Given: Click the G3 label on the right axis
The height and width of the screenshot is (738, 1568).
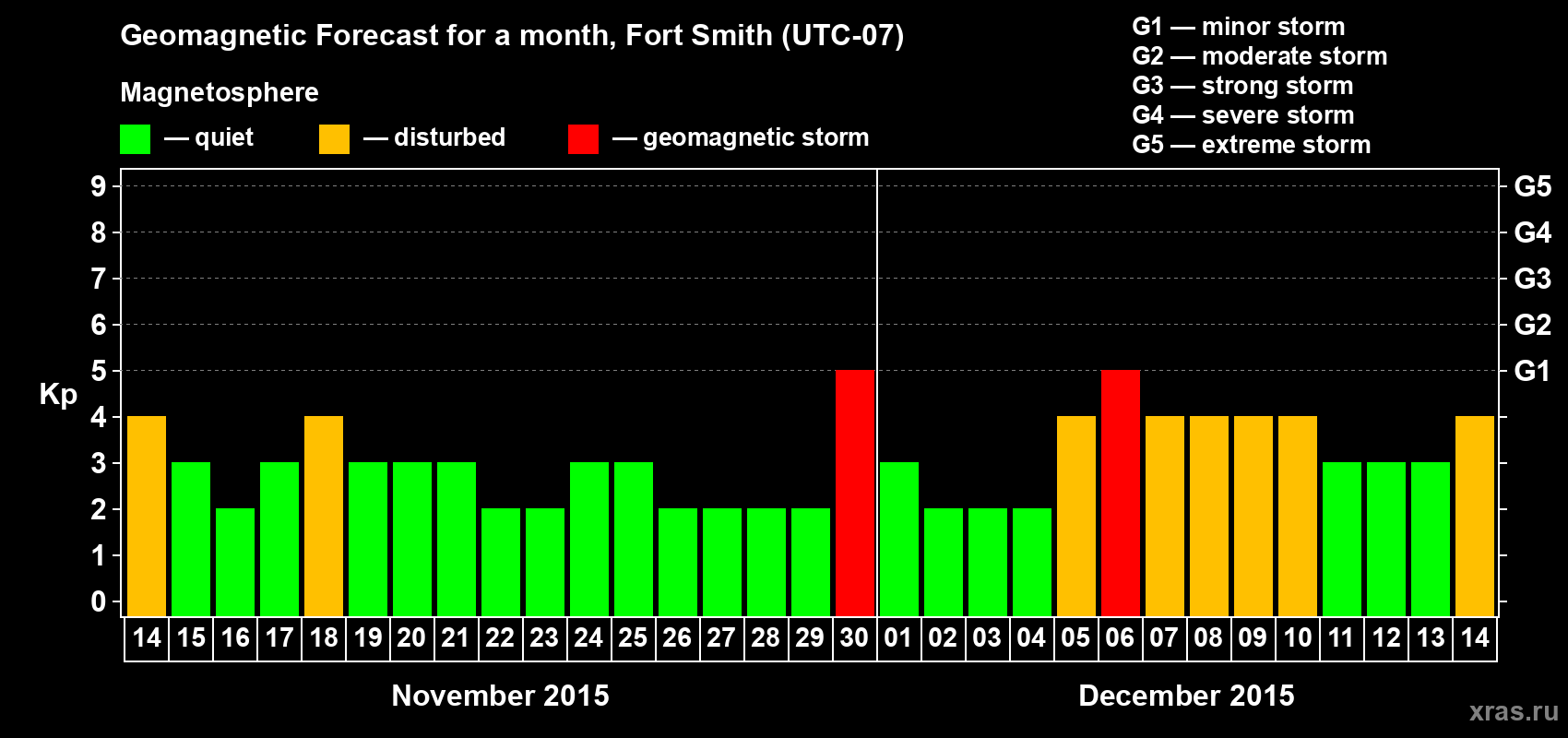Looking at the screenshot, I should point(1533,279).
